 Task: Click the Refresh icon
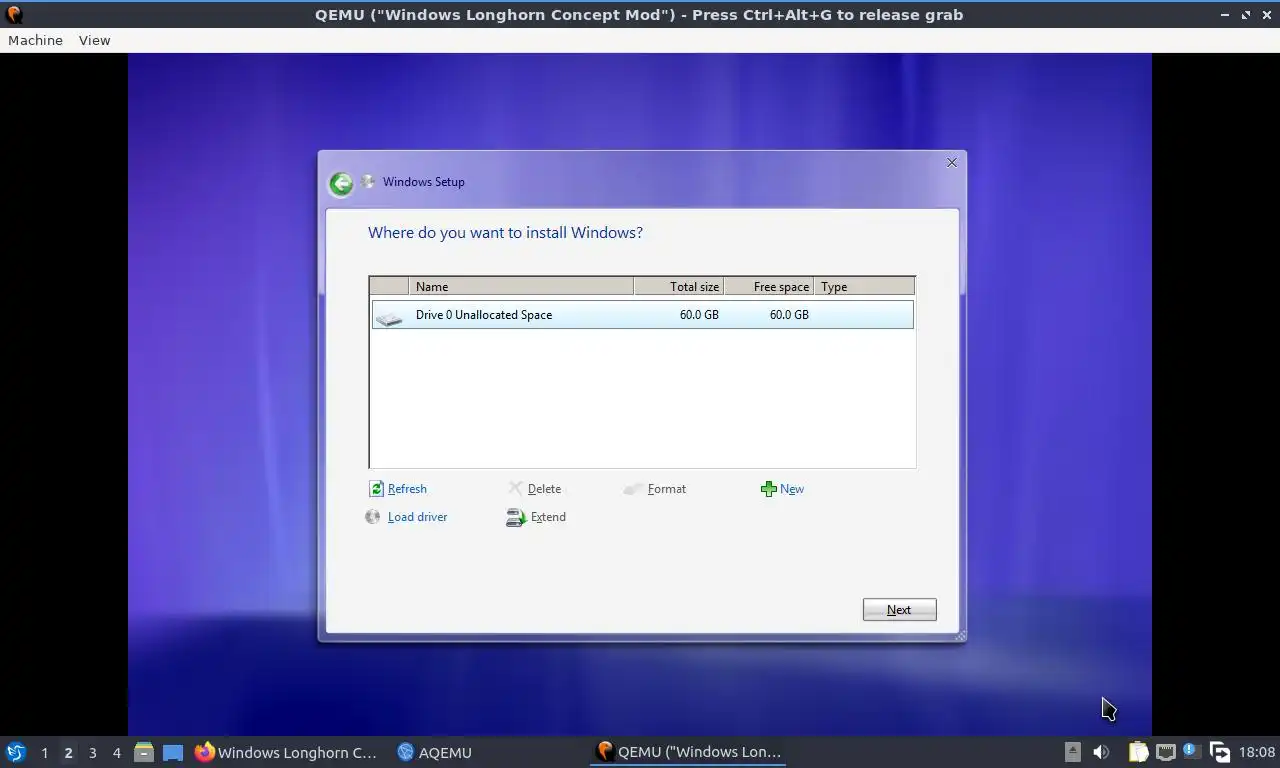pos(376,489)
